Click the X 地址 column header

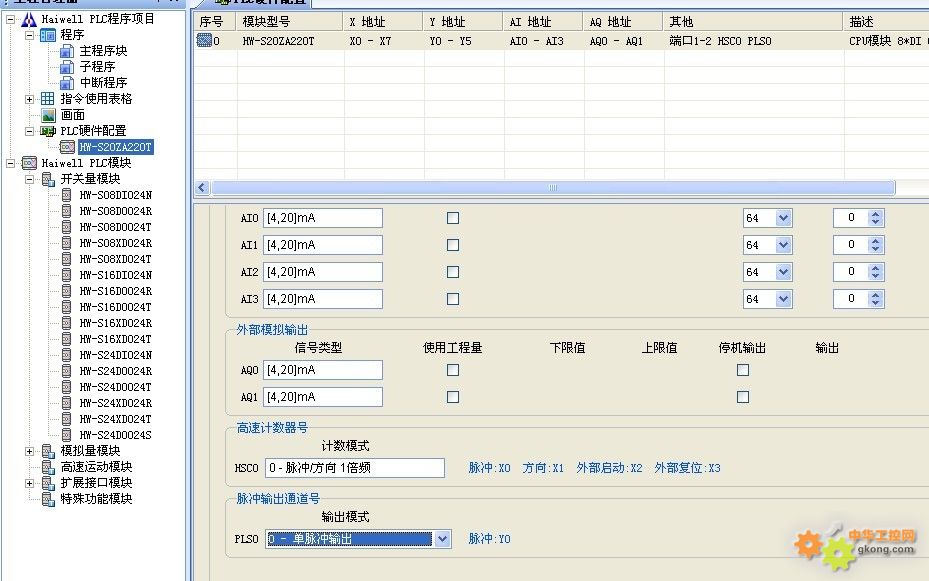(x=383, y=22)
